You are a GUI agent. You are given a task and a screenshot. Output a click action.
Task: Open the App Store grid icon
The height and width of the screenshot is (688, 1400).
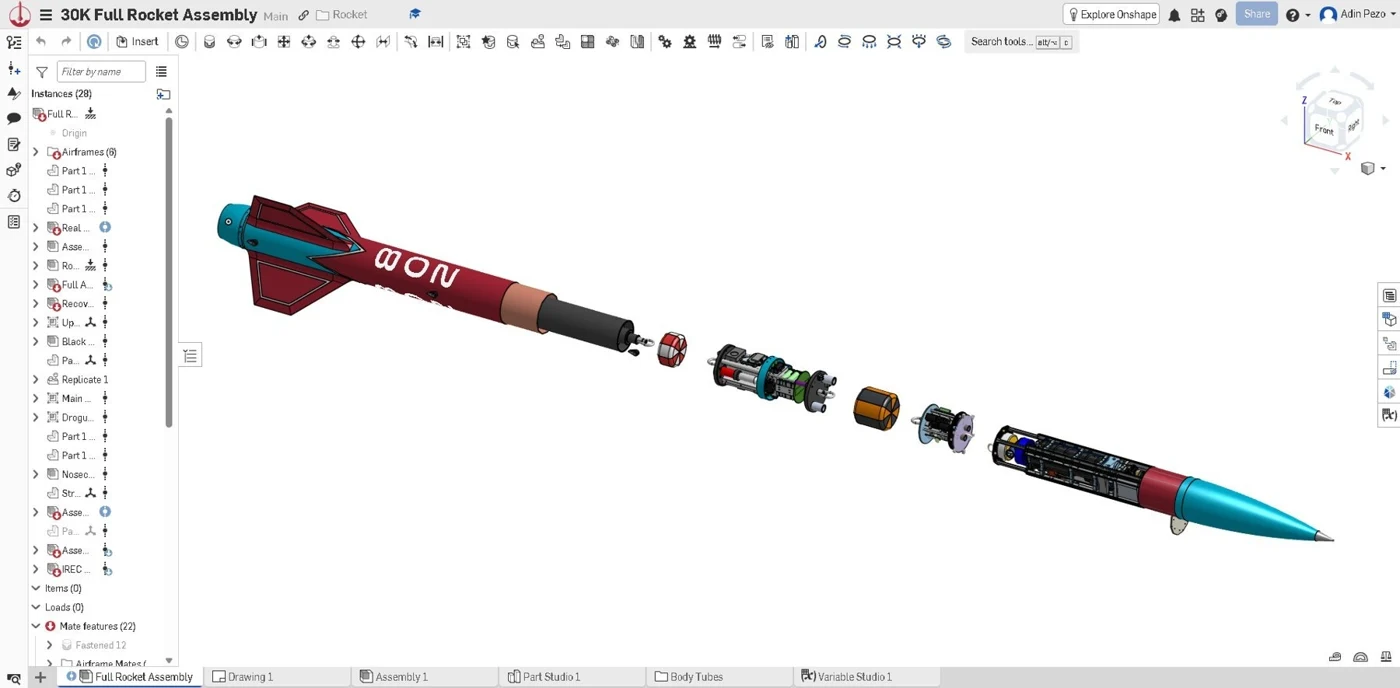point(1197,15)
